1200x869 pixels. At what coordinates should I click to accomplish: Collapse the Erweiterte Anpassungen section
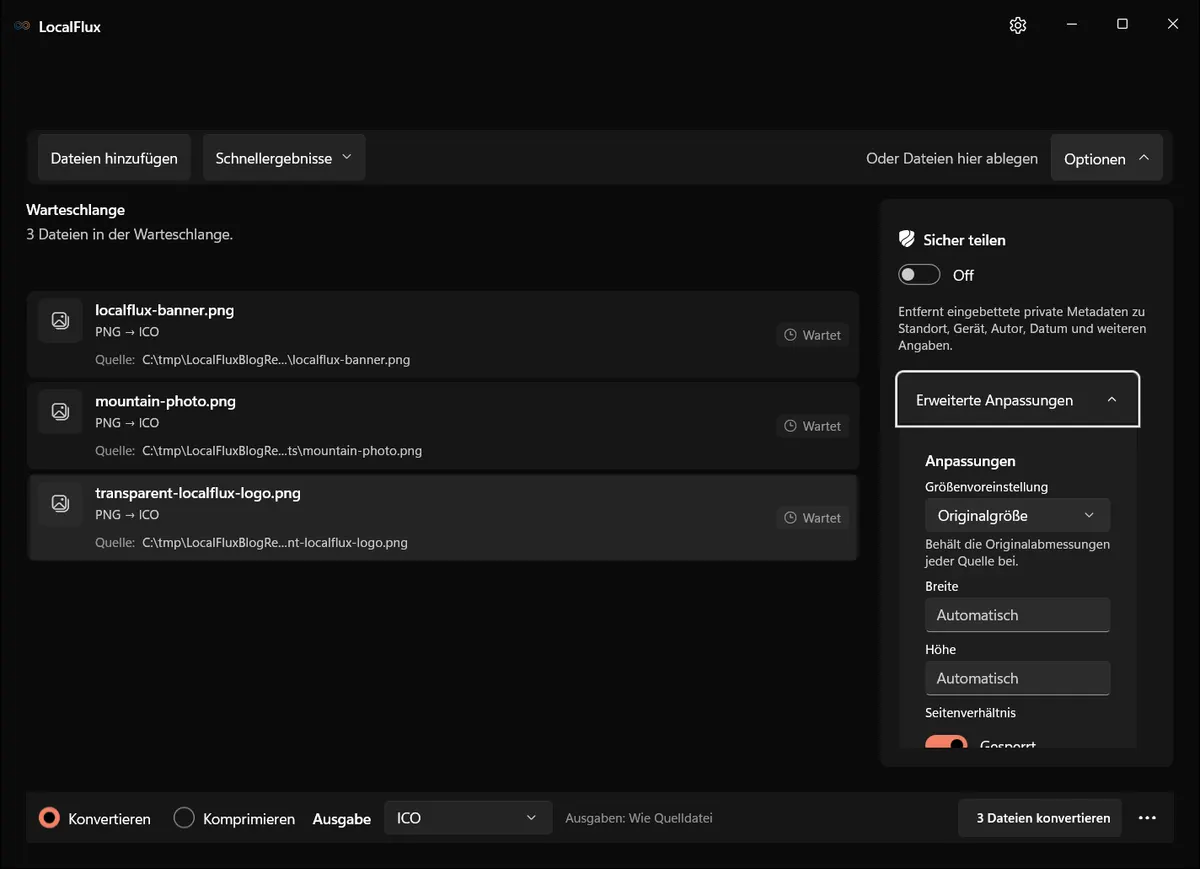[1018, 400]
